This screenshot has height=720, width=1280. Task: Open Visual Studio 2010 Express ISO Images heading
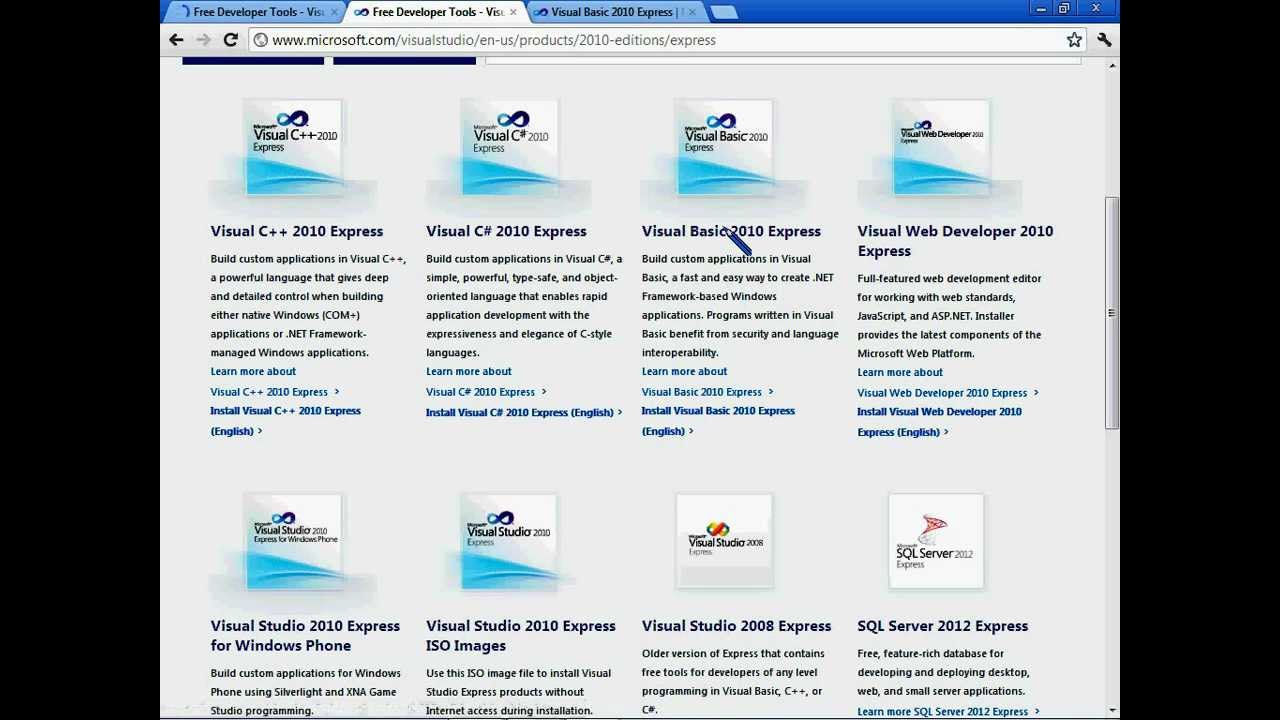pyautogui.click(x=521, y=636)
